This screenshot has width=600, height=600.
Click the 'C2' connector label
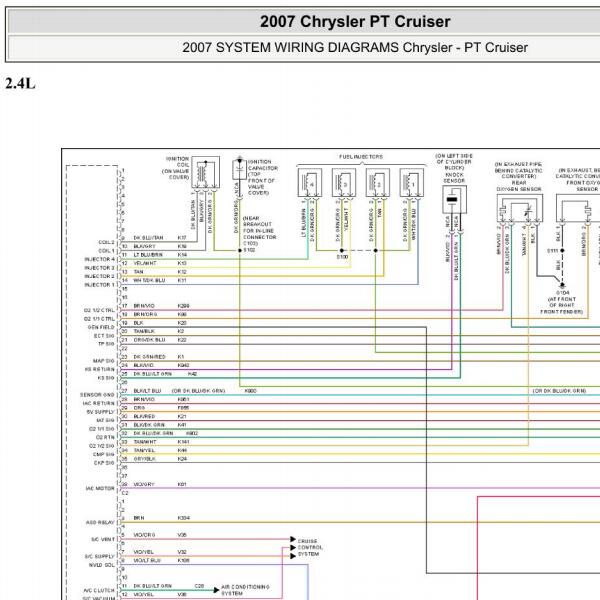(126, 493)
